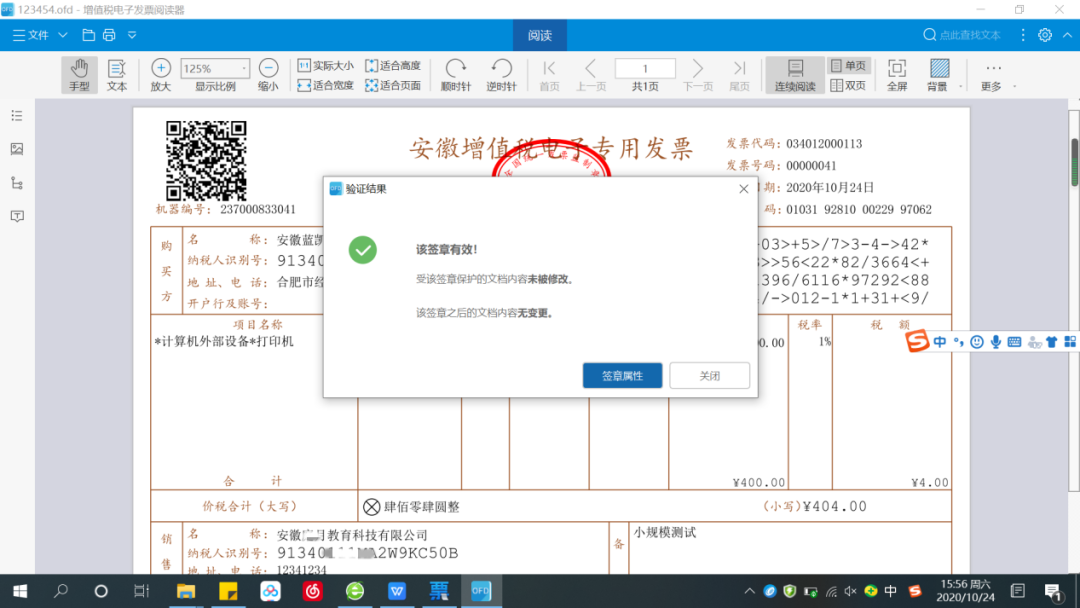Click the invoice QR code image

point(206,160)
